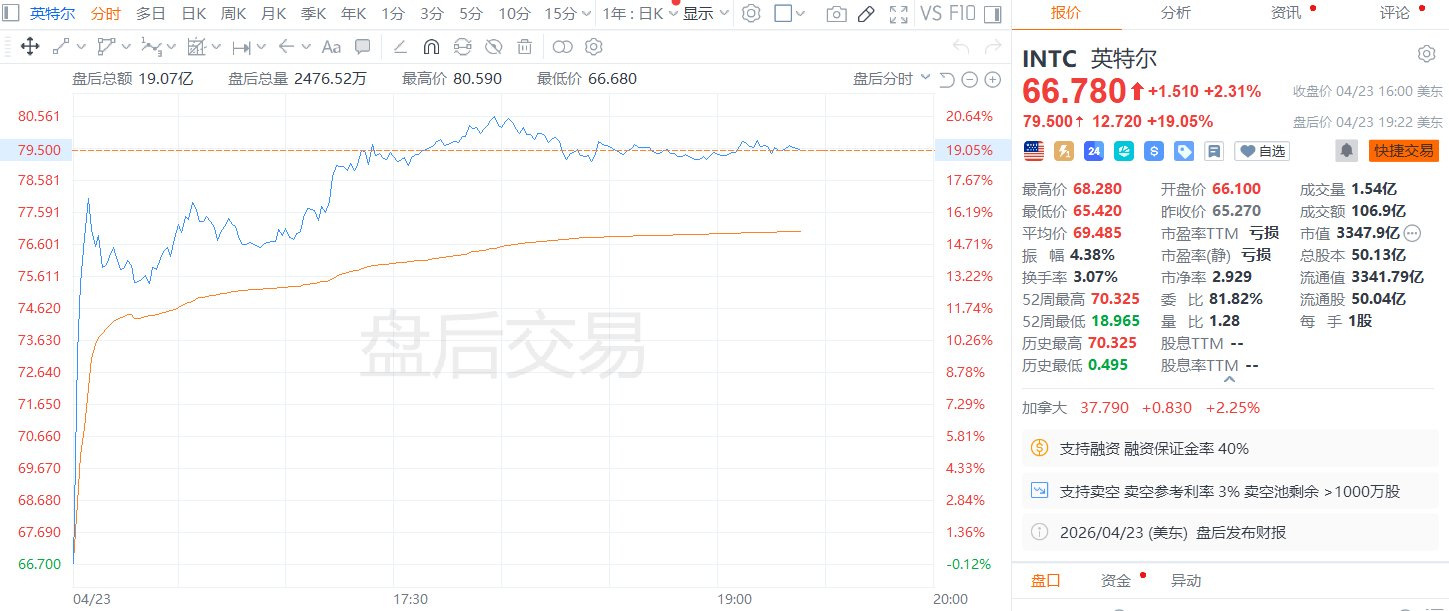Image resolution: width=1449 pixels, height=611 pixels.
Task: Select the camera snapshot icon in the toolbar
Action: 836,15
